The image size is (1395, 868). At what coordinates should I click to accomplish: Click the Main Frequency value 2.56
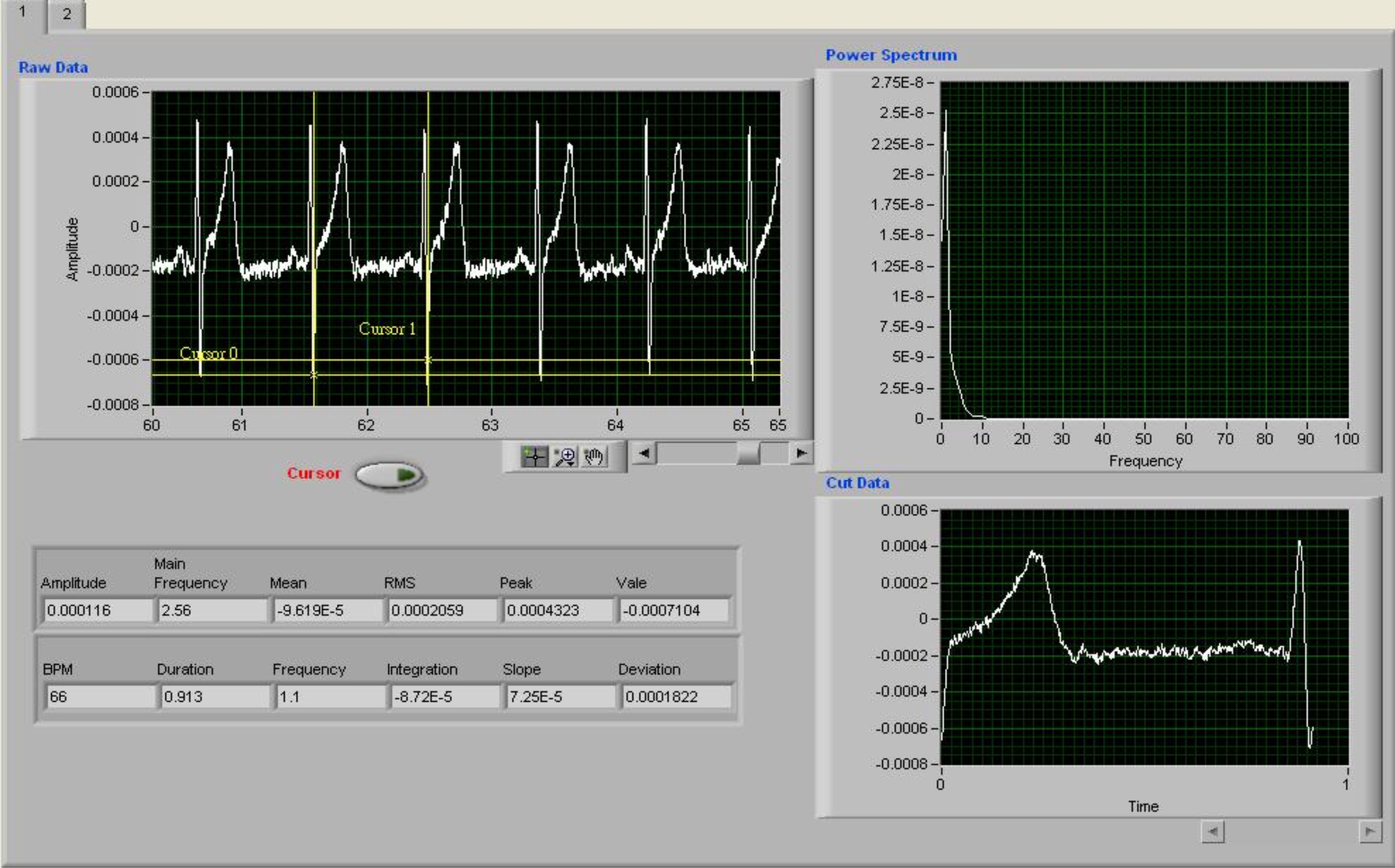[x=213, y=610]
